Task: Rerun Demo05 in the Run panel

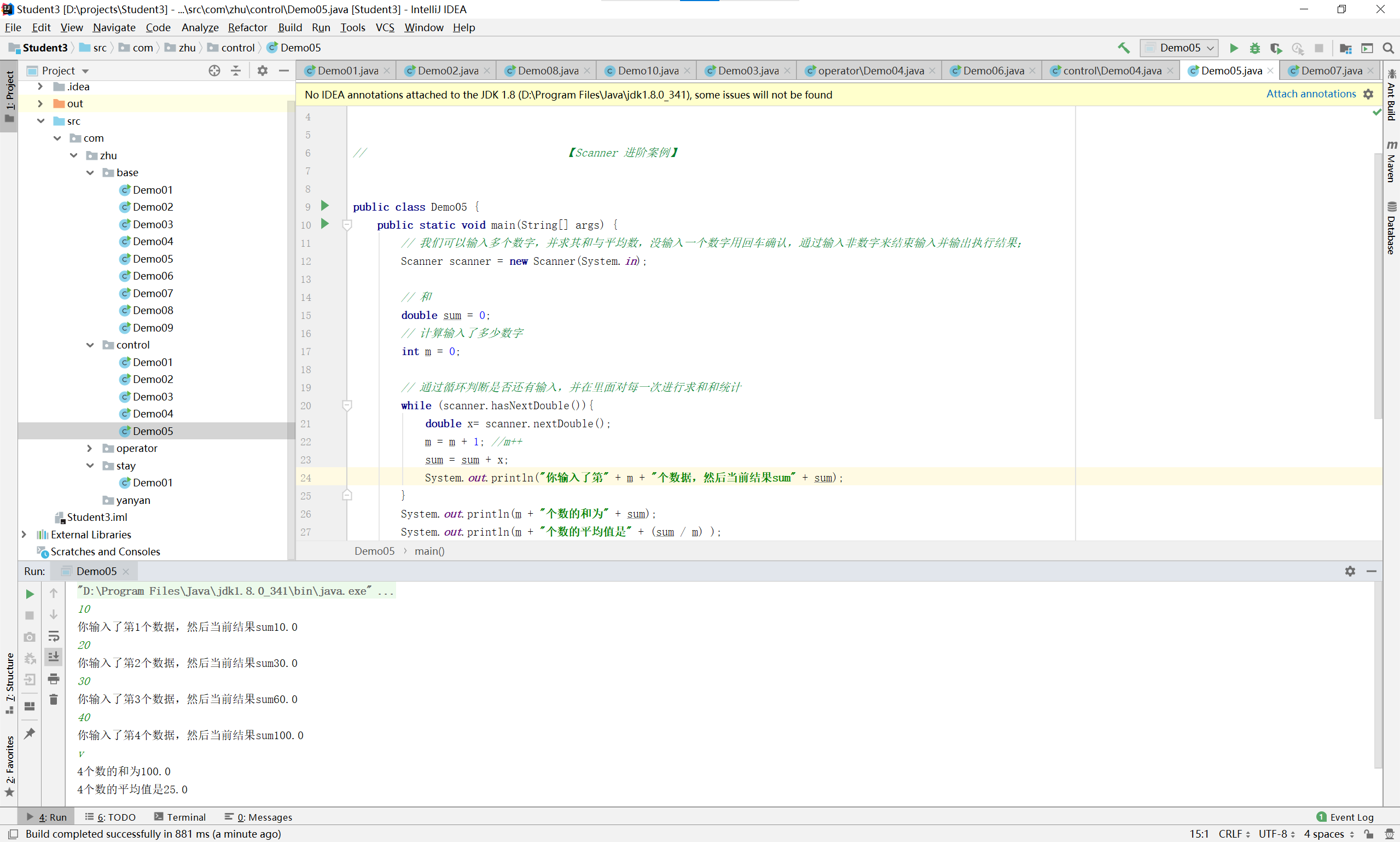Action: pos(30,594)
